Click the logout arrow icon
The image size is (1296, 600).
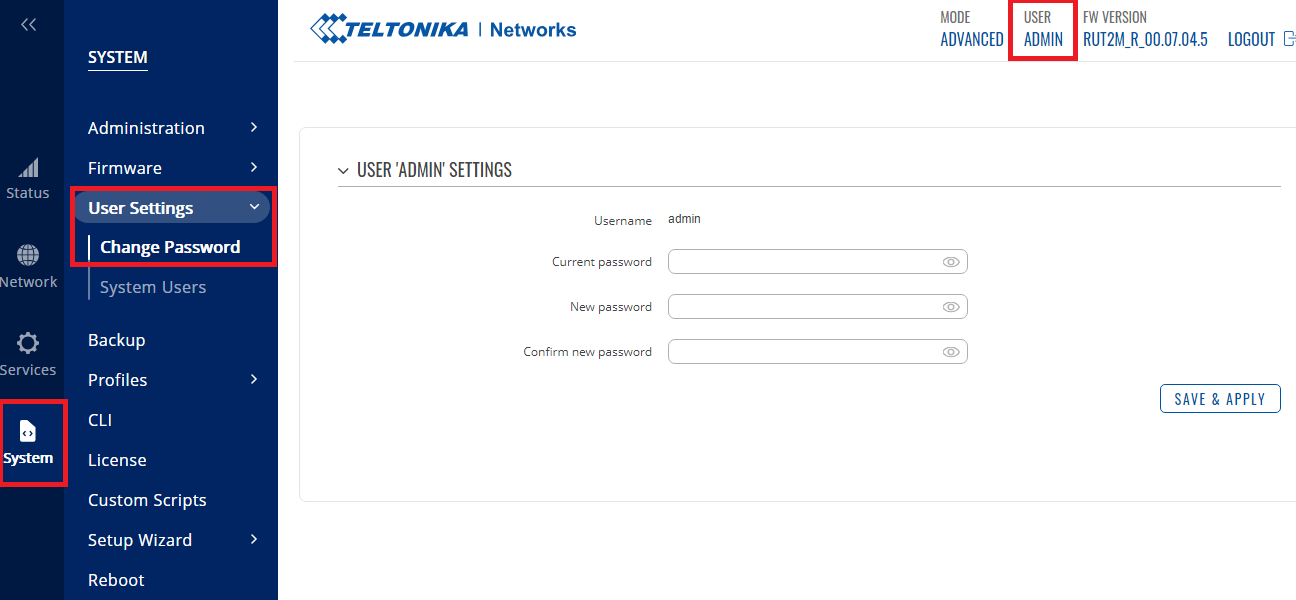click(x=1288, y=39)
